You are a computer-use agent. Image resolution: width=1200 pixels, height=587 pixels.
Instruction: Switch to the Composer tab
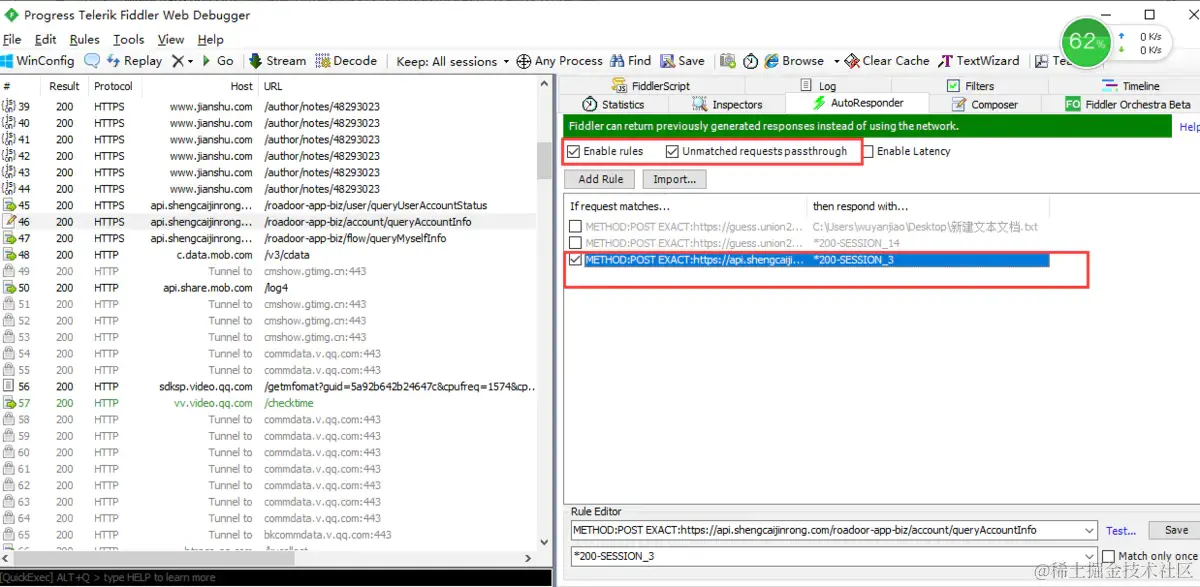(985, 104)
